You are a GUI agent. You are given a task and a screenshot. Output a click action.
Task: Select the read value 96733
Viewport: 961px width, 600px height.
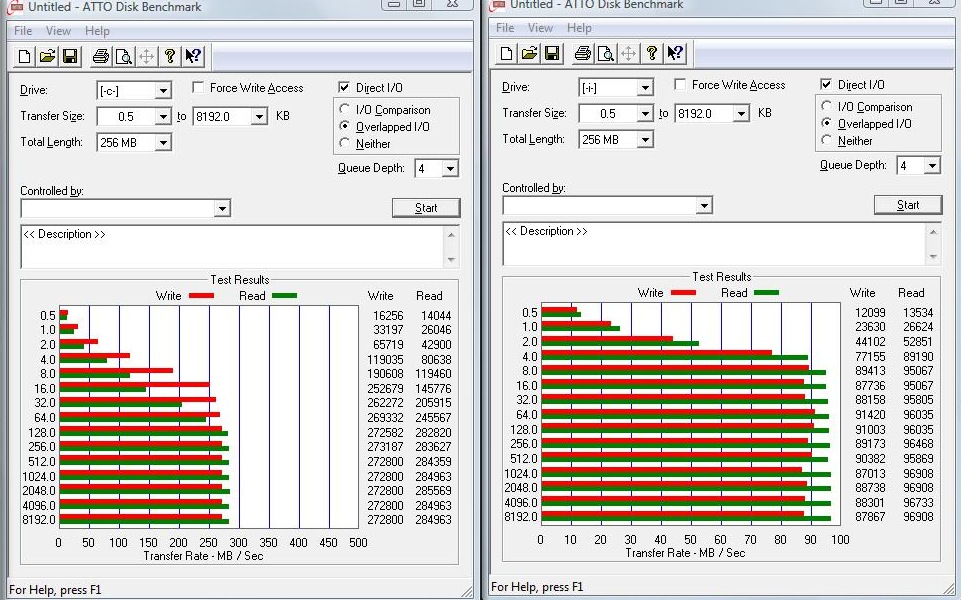point(918,503)
